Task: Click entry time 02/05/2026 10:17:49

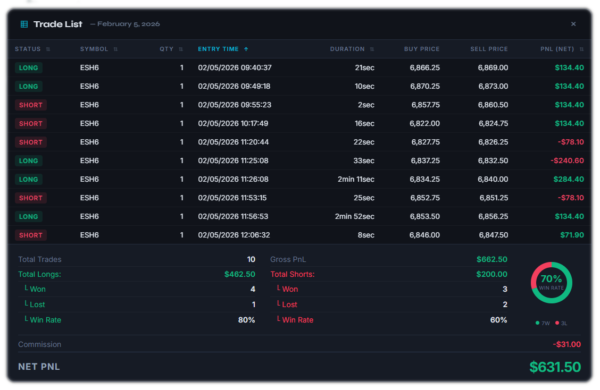Action: pyautogui.click(x=233, y=124)
